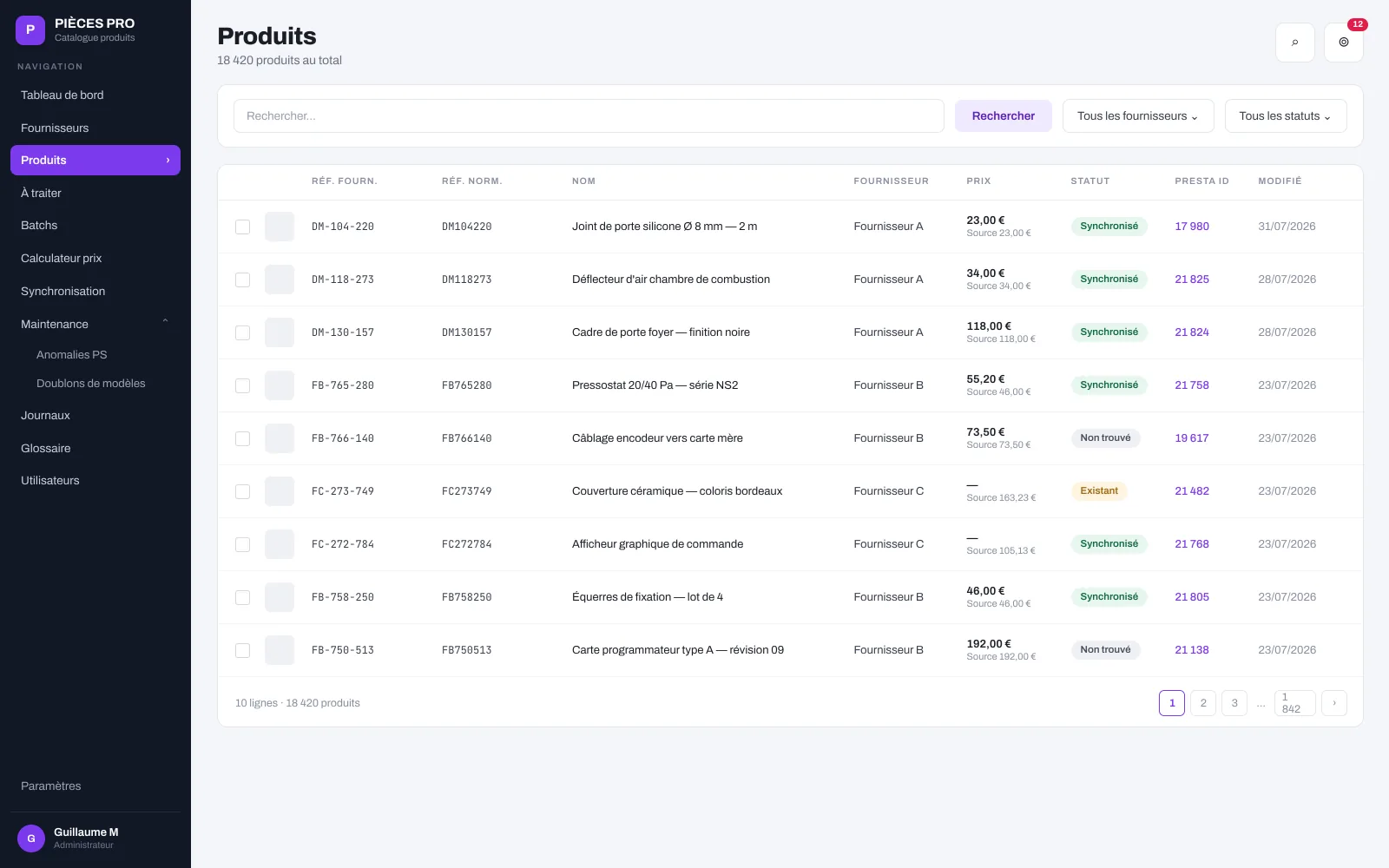This screenshot has height=868, width=1389.
Task: Open Journaux in the sidebar
Action: [95, 416]
